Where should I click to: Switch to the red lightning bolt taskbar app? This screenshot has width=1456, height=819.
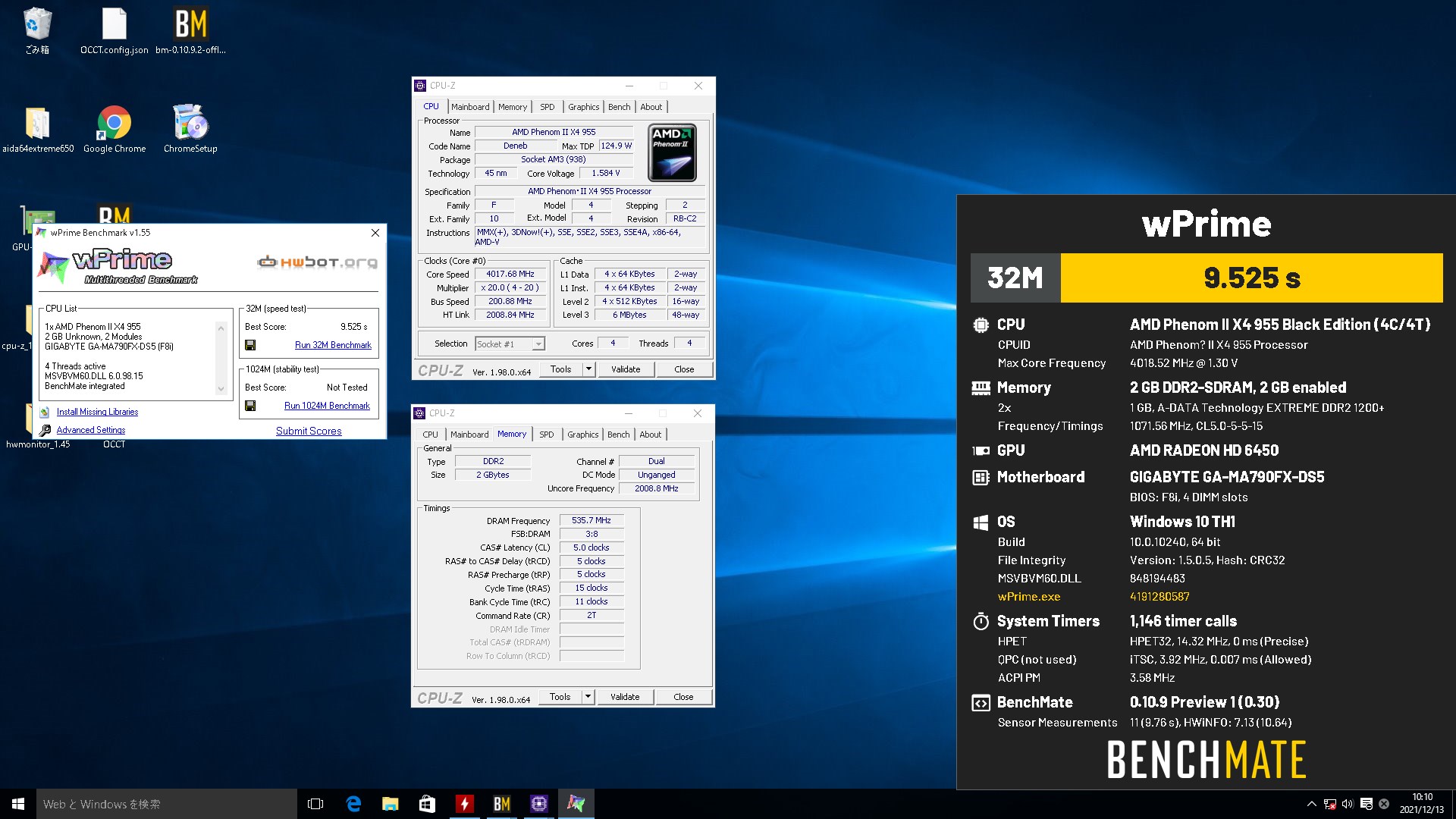click(464, 804)
